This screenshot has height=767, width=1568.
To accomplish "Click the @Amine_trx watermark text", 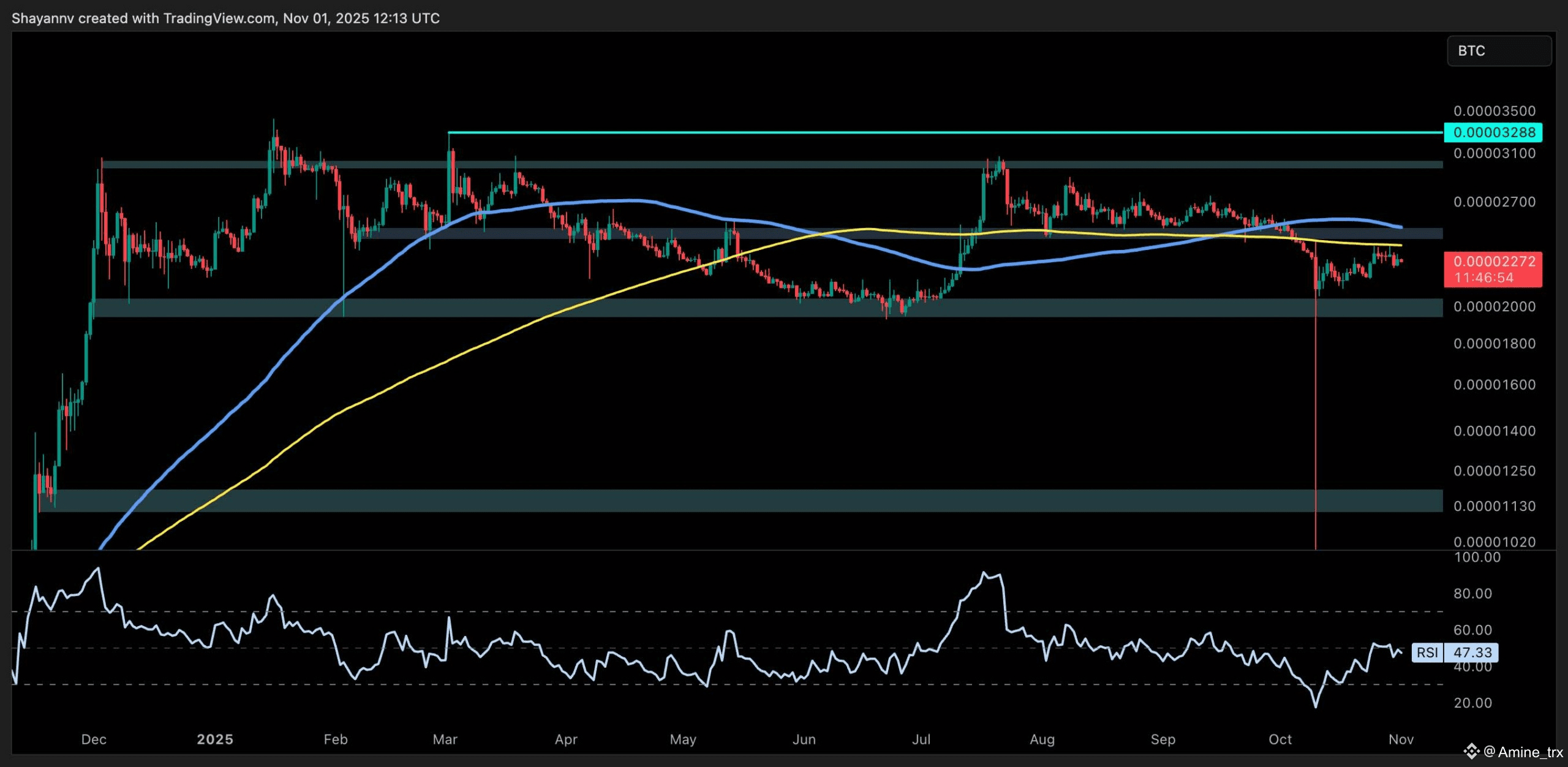I will coord(1523,752).
